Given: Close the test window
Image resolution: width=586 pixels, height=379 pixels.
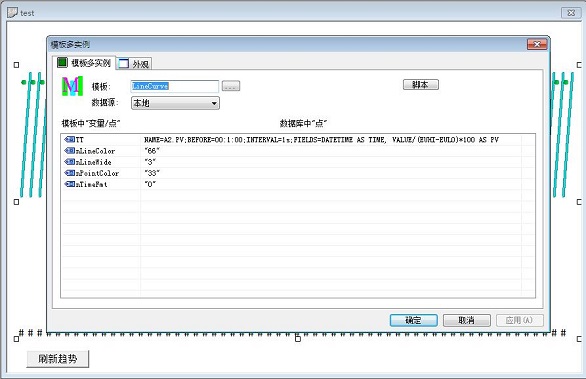Looking at the screenshot, I should pyautogui.click(x=571, y=13).
